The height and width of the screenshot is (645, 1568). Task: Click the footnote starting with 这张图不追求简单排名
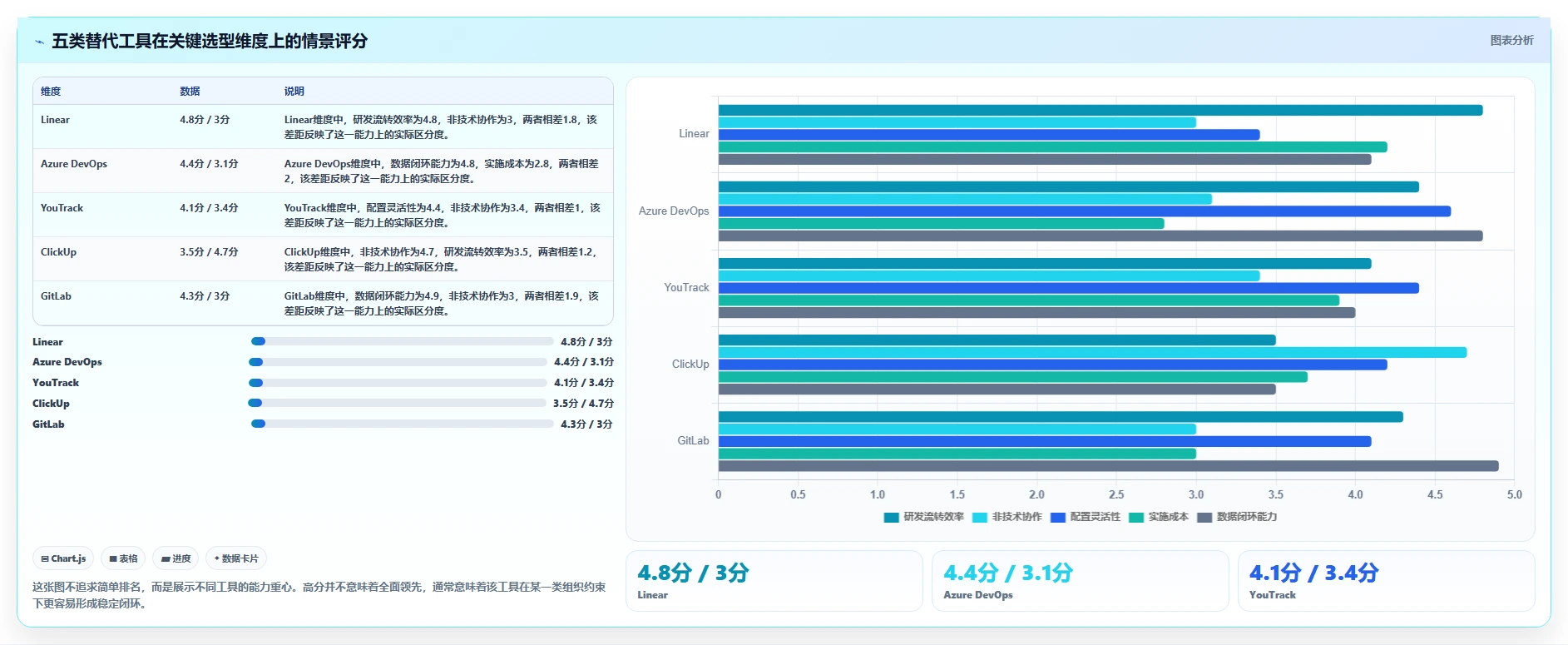319,595
